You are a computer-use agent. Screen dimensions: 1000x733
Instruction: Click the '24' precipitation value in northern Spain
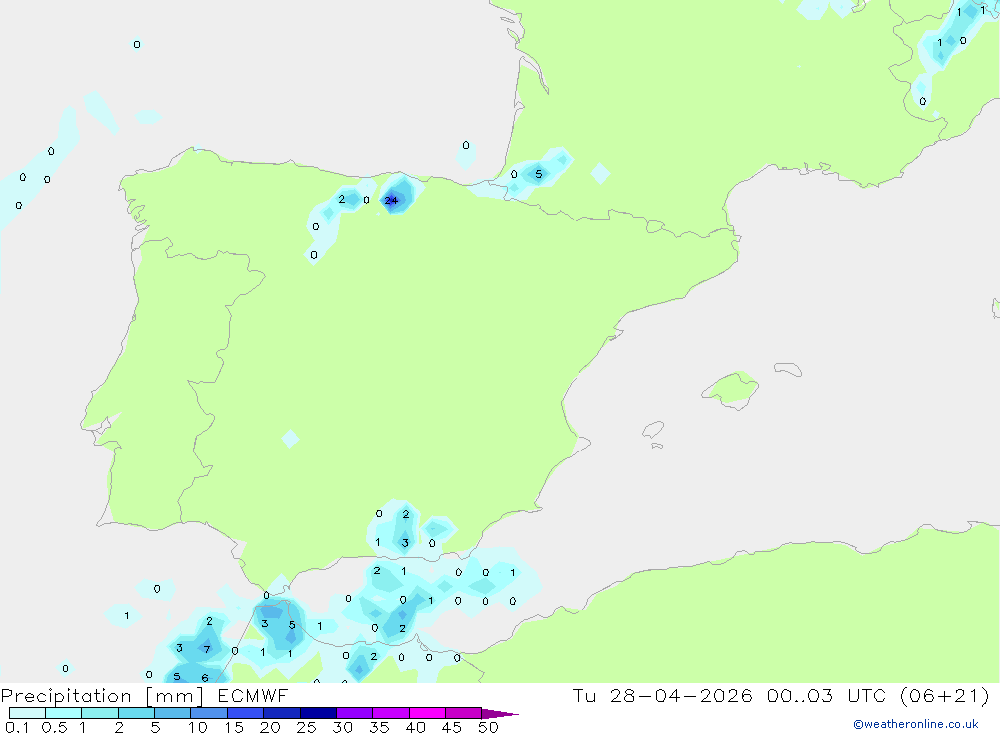(x=391, y=200)
